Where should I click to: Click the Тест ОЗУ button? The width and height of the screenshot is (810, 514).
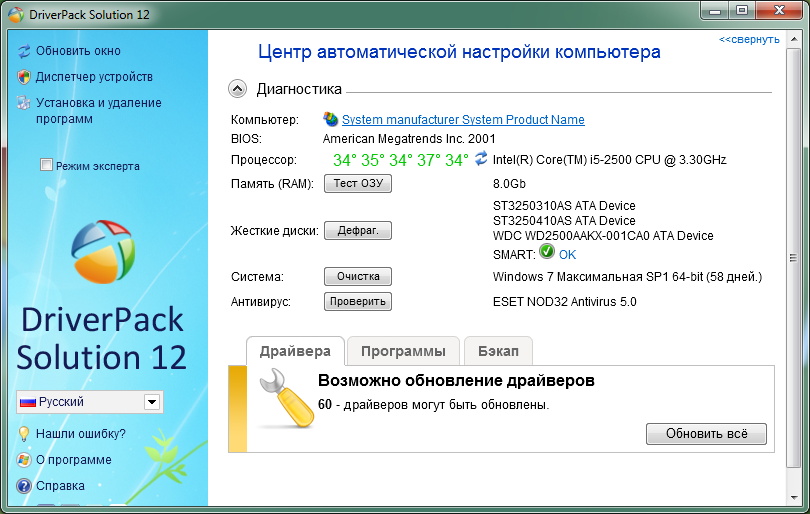358,183
